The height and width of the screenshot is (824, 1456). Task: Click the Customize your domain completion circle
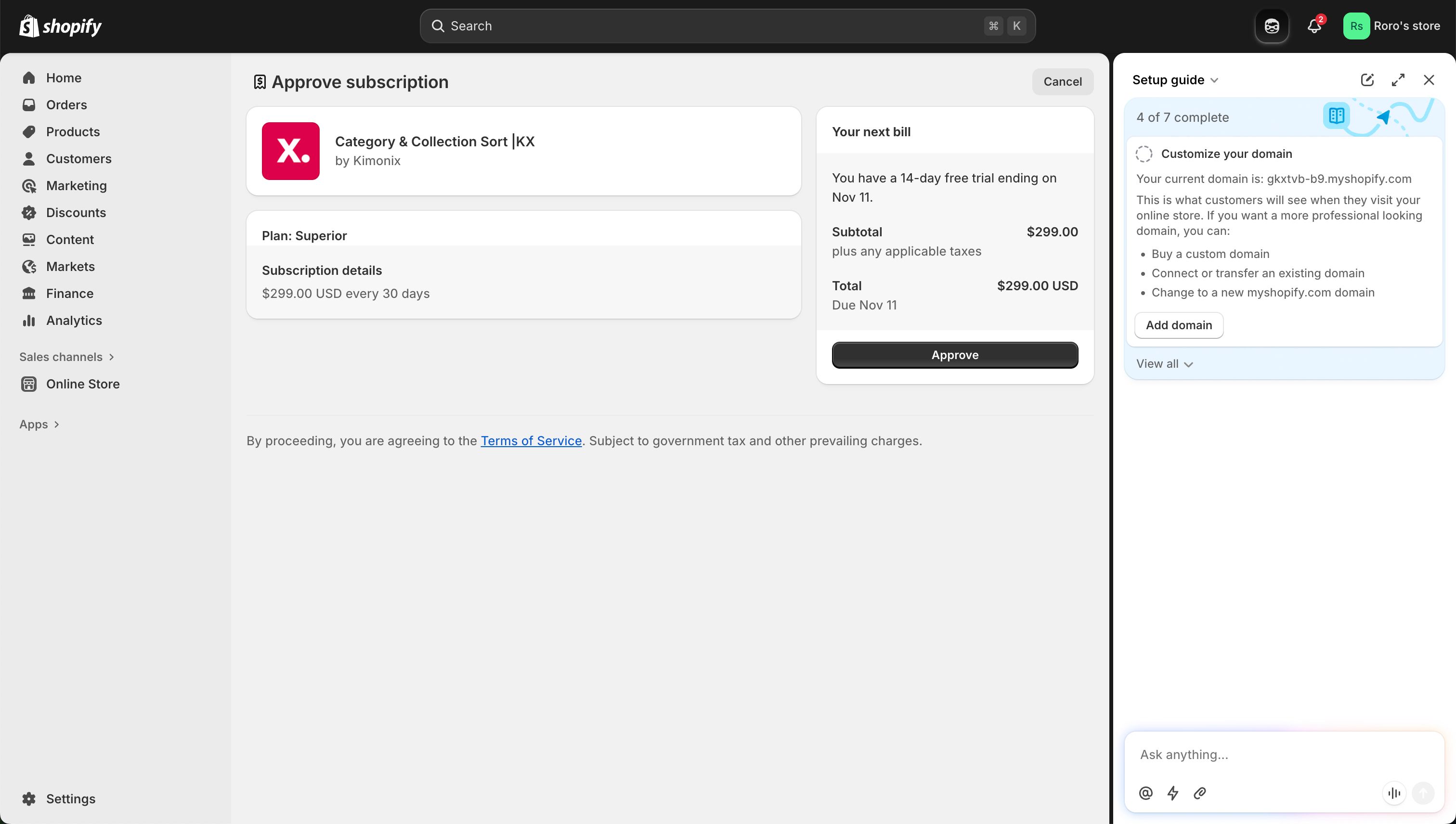(1144, 154)
